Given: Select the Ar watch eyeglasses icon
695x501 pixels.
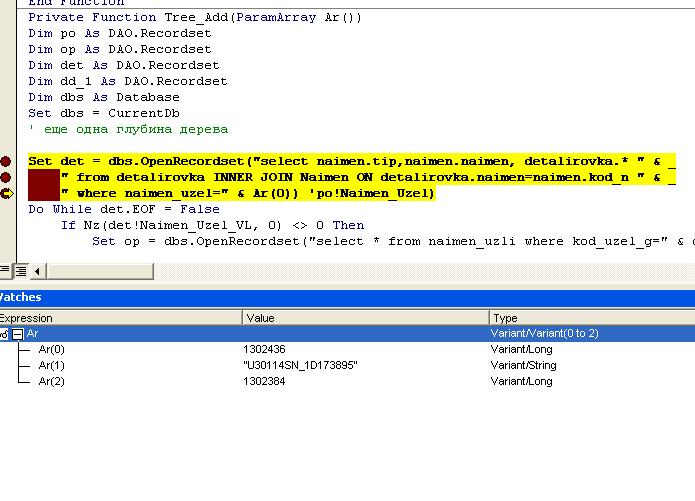Looking at the screenshot, I should click(4, 334).
